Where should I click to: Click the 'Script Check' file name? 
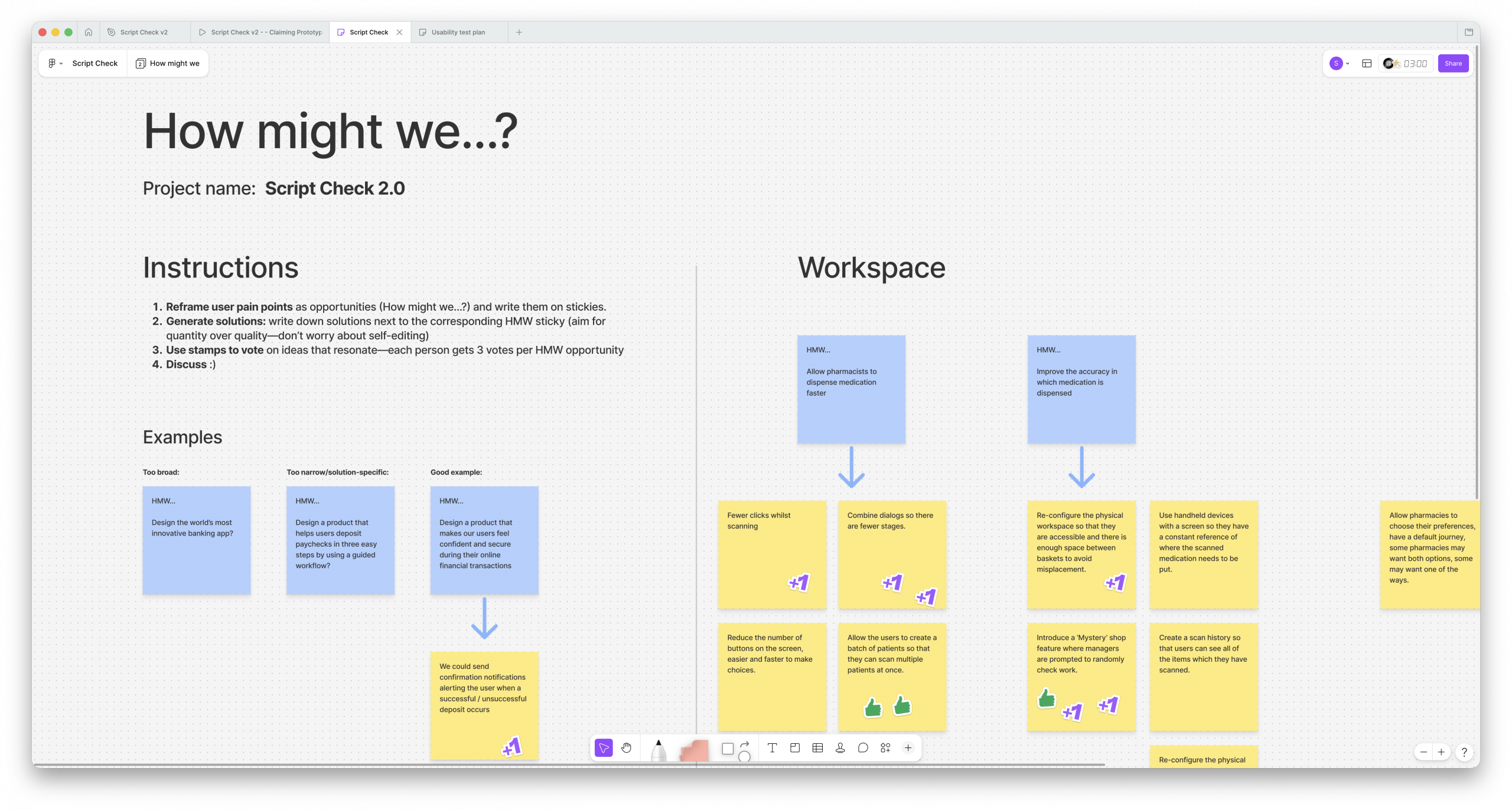pos(94,63)
